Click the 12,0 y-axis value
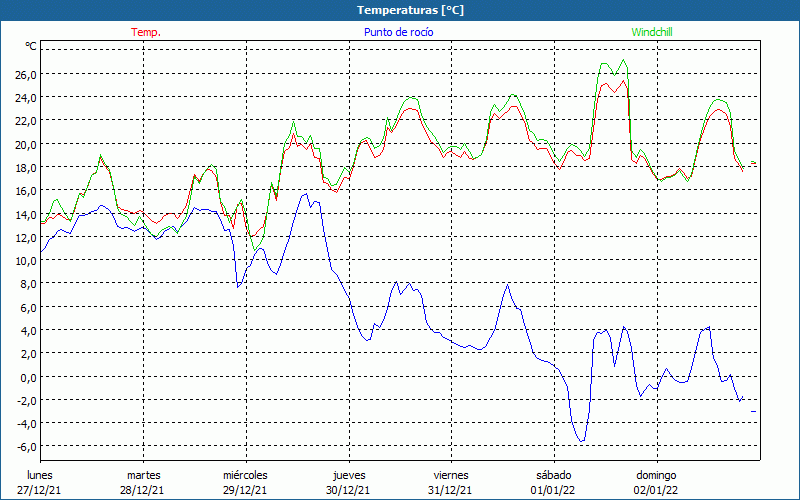Viewport: 800px width, 500px height. (x=26, y=237)
